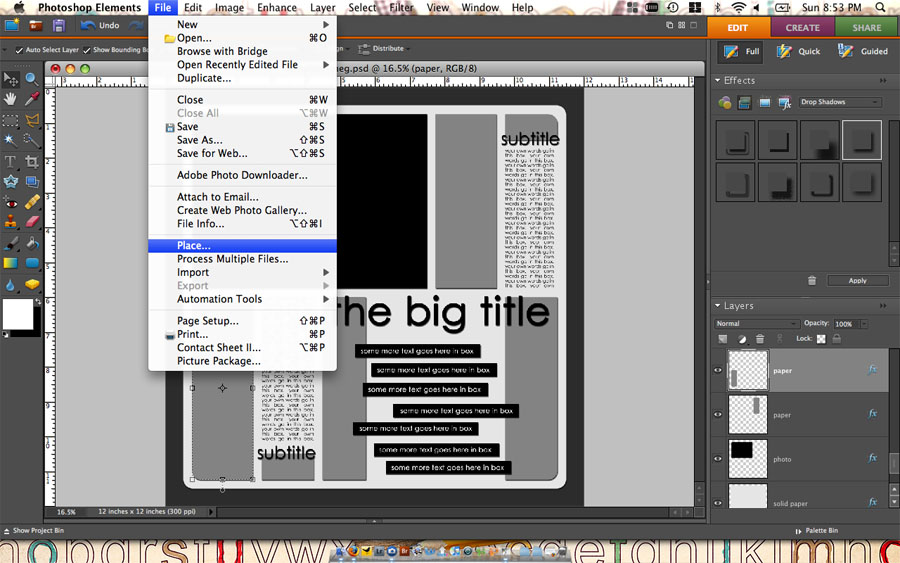Viewport: 900px width, 563px height.
Task: Choose the Eraser tool
Action: pyautogui.click(x=32, y=222)
